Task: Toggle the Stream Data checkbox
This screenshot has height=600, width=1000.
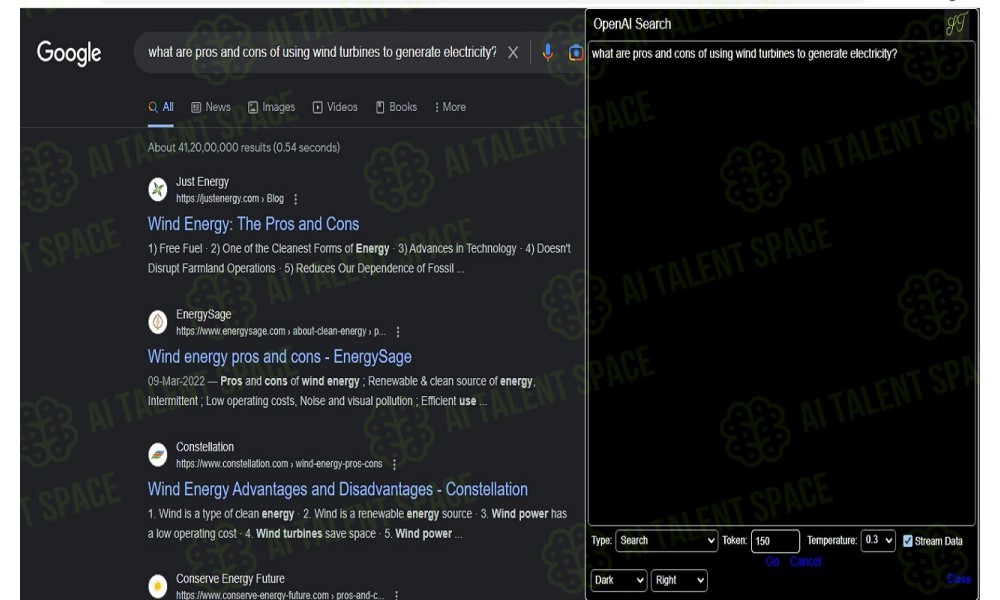Action: (908, 541)
